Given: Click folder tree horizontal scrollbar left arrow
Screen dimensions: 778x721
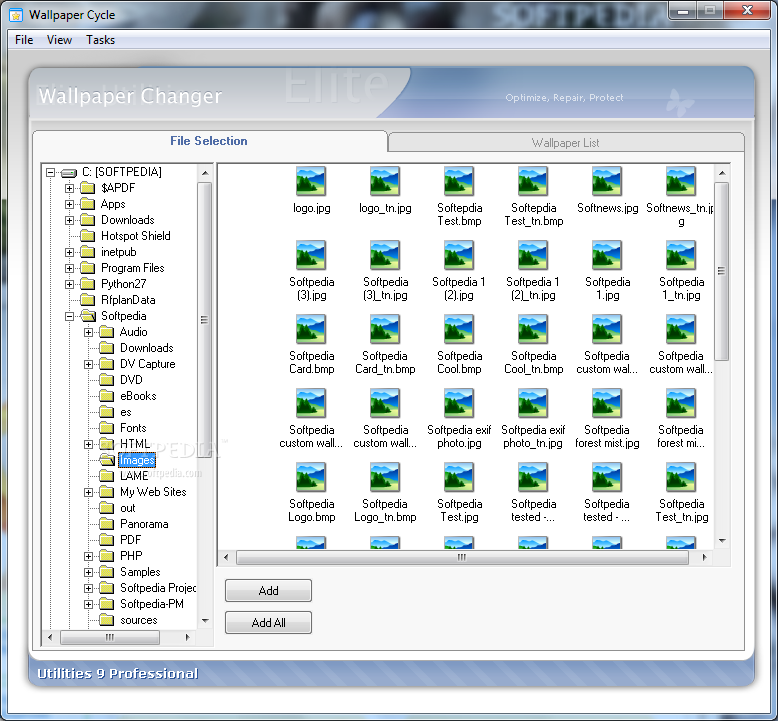Looking at the screenshot, I should tap(50, 637).
